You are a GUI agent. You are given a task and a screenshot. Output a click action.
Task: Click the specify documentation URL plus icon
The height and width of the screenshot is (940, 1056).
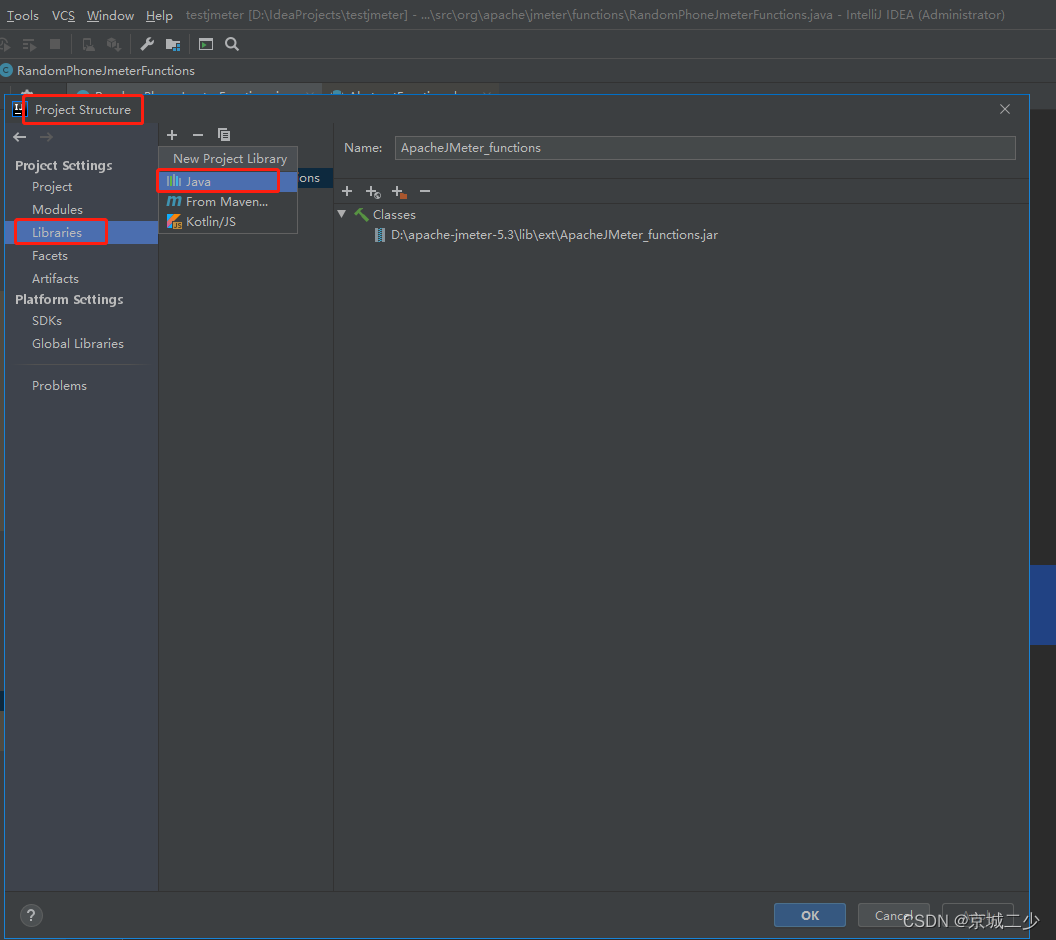[x=373, y=192]
